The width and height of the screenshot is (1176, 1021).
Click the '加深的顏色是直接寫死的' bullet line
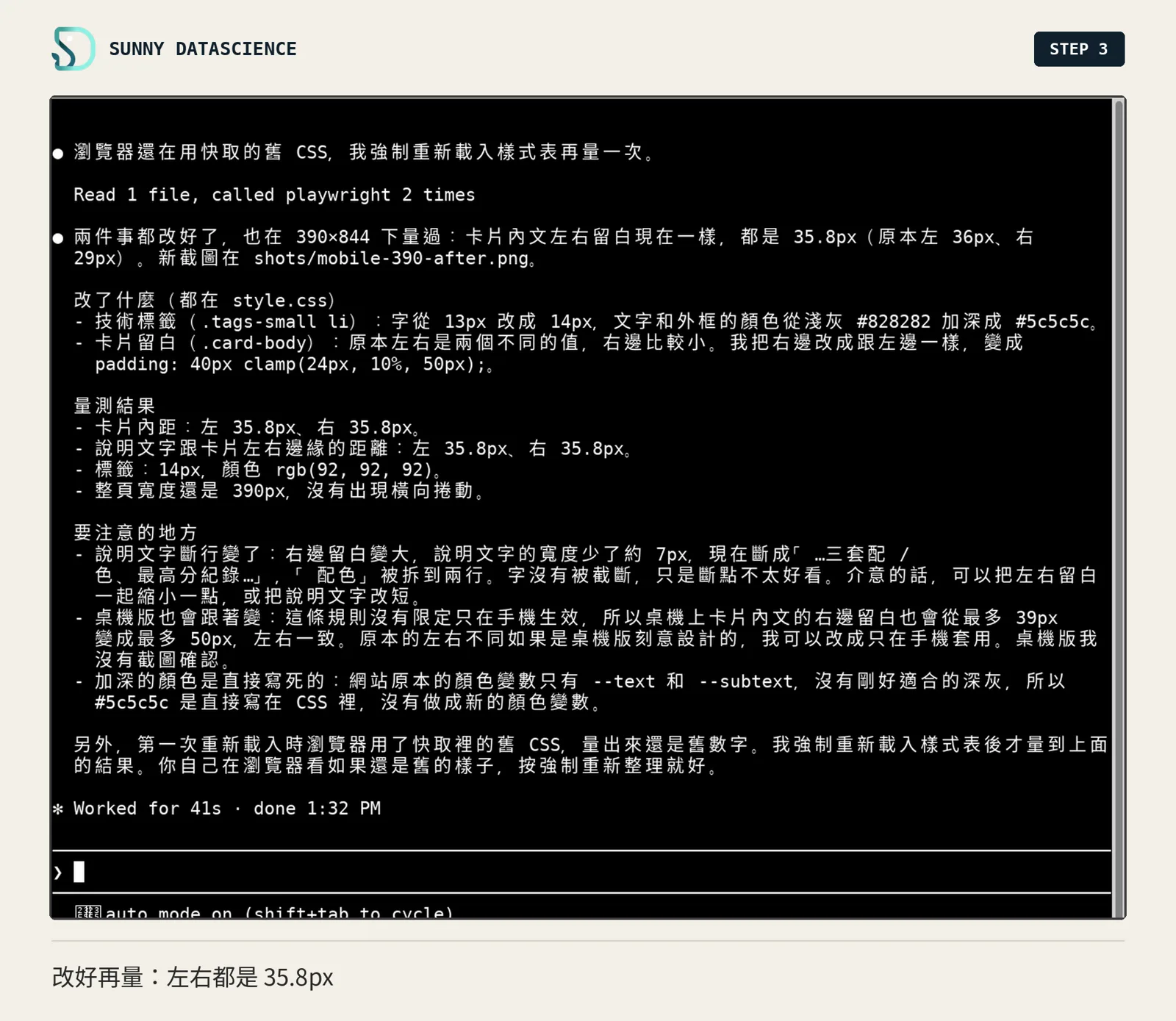tap(571, 692)
